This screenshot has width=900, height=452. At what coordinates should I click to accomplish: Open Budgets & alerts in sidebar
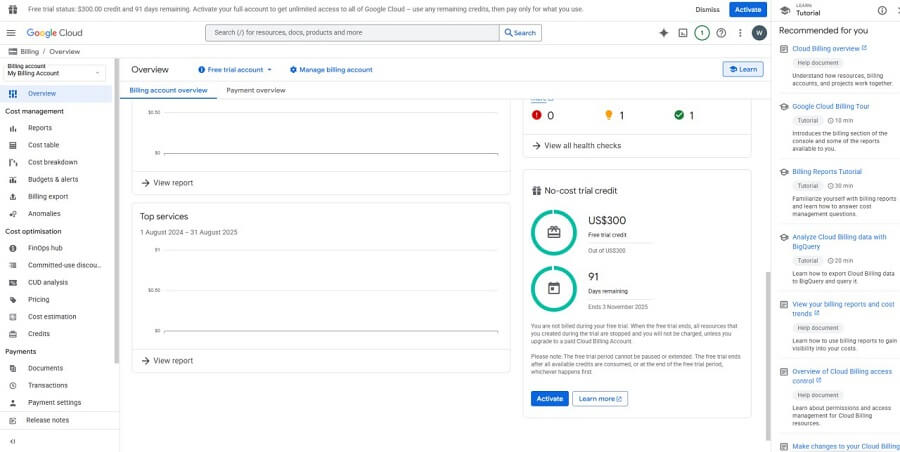53,180
